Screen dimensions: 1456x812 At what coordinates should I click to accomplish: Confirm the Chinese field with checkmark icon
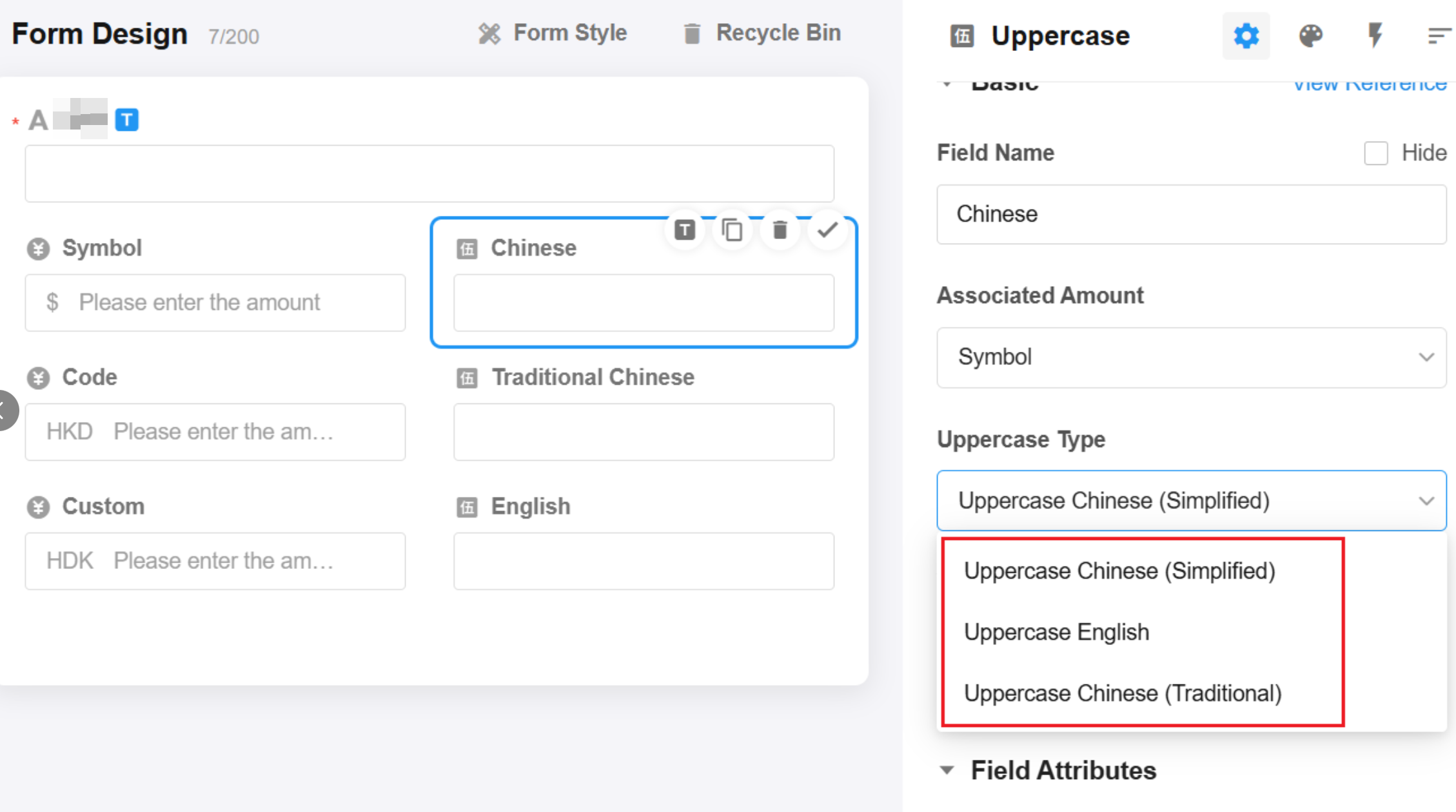tap(827, 230)
